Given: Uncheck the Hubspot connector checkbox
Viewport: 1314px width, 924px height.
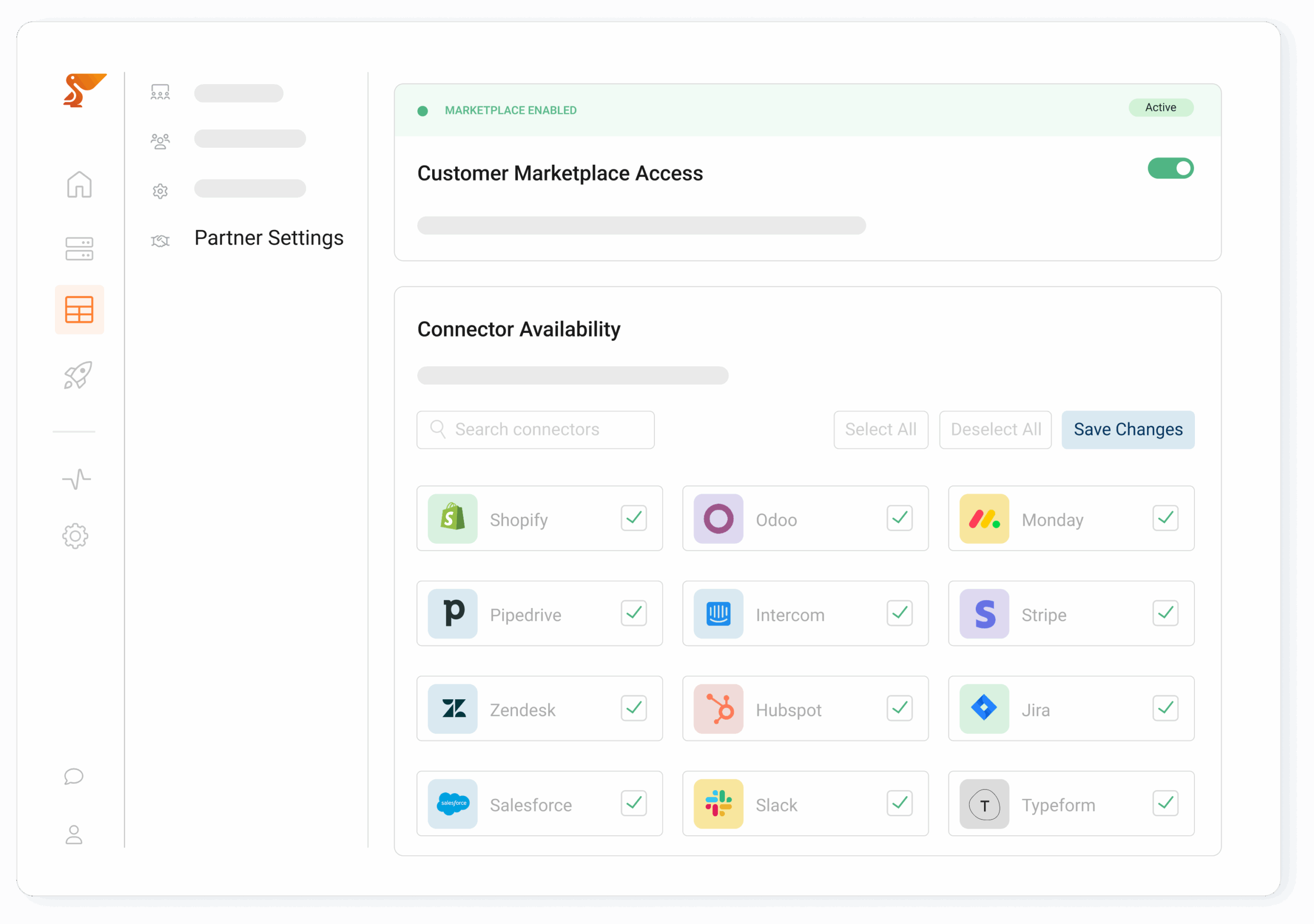Looking at the screenshot, I should tap(900, 707).
